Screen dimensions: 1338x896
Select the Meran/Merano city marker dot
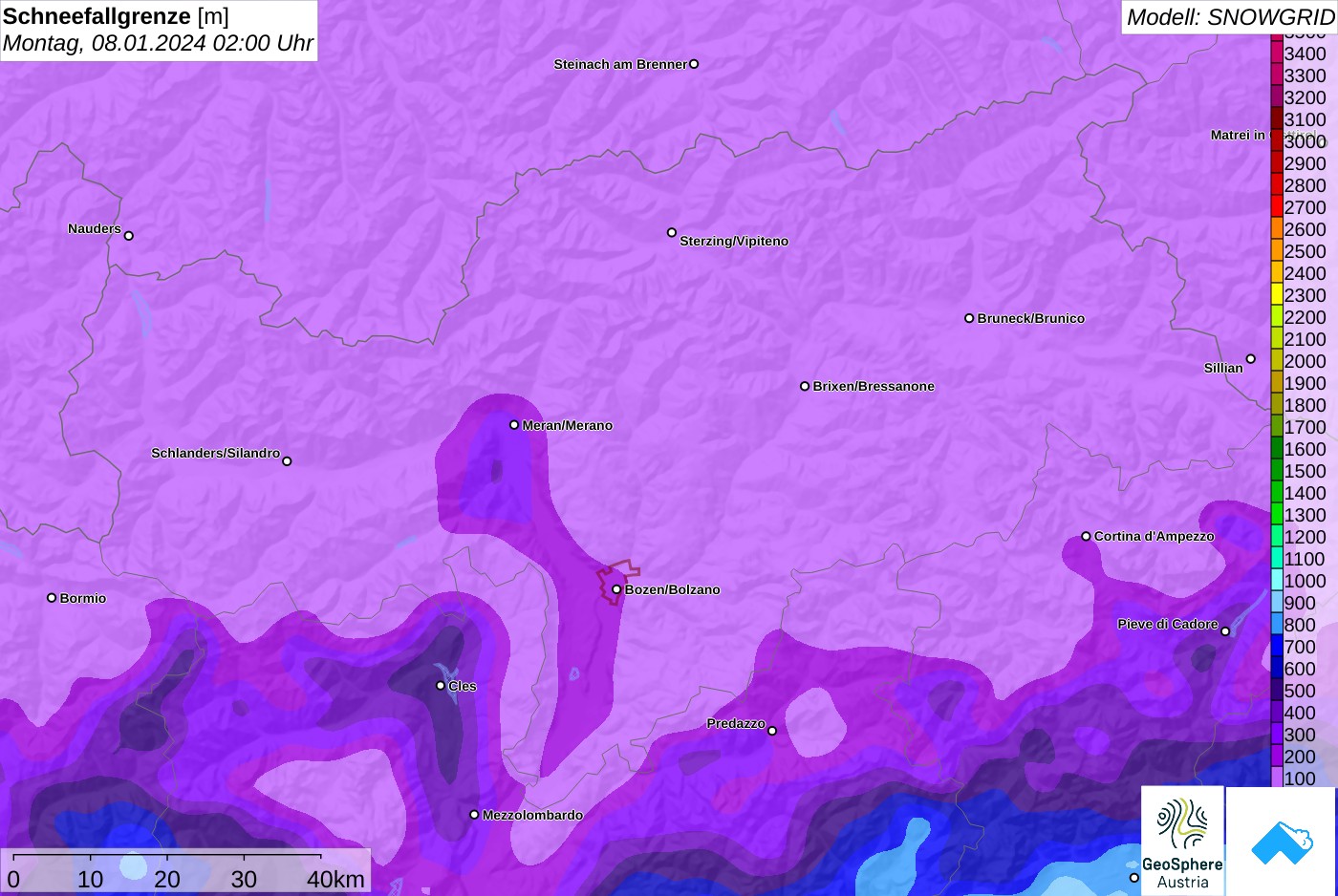(x=514, y=425)
